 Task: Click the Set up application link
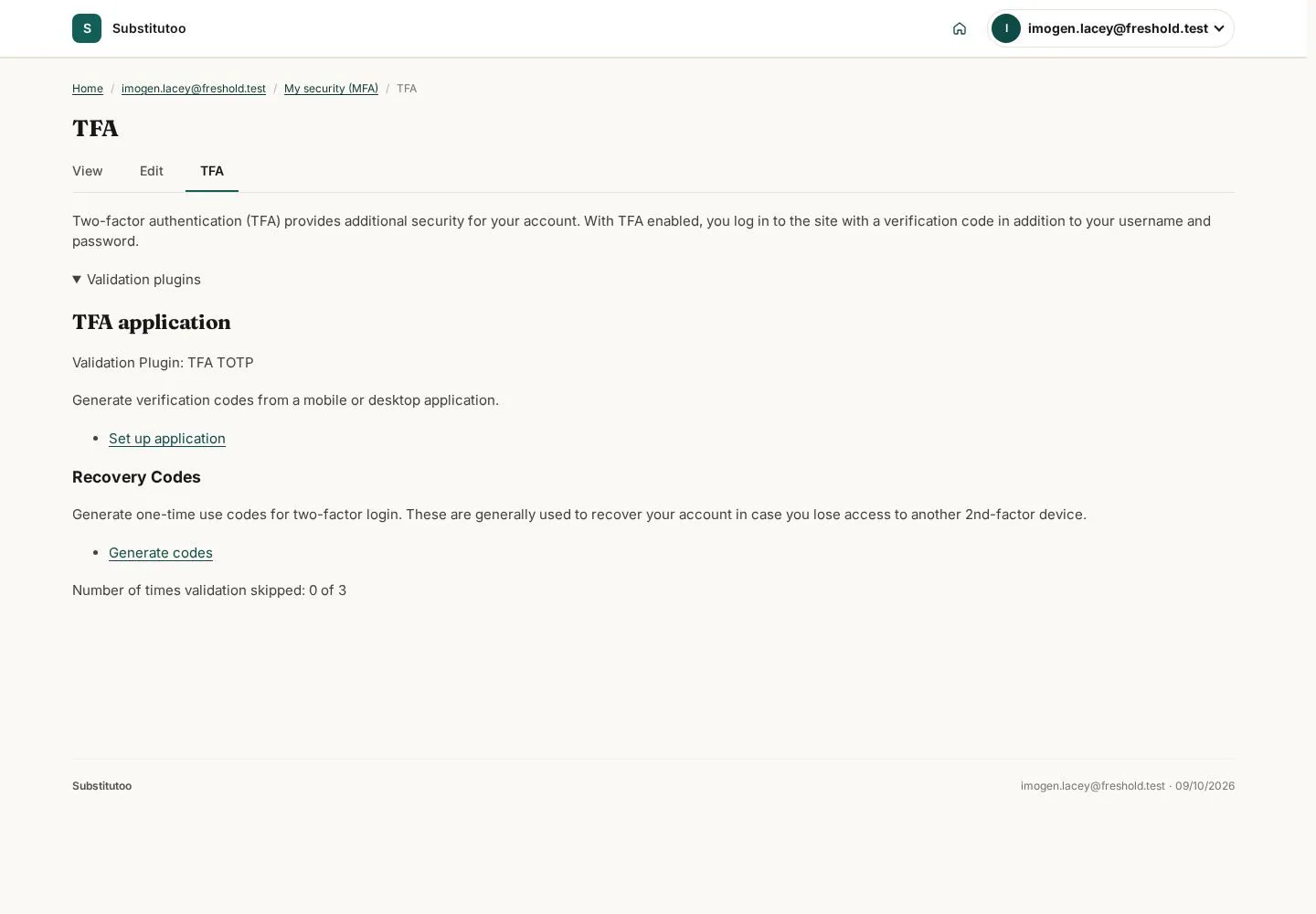(x=167, y=439)
